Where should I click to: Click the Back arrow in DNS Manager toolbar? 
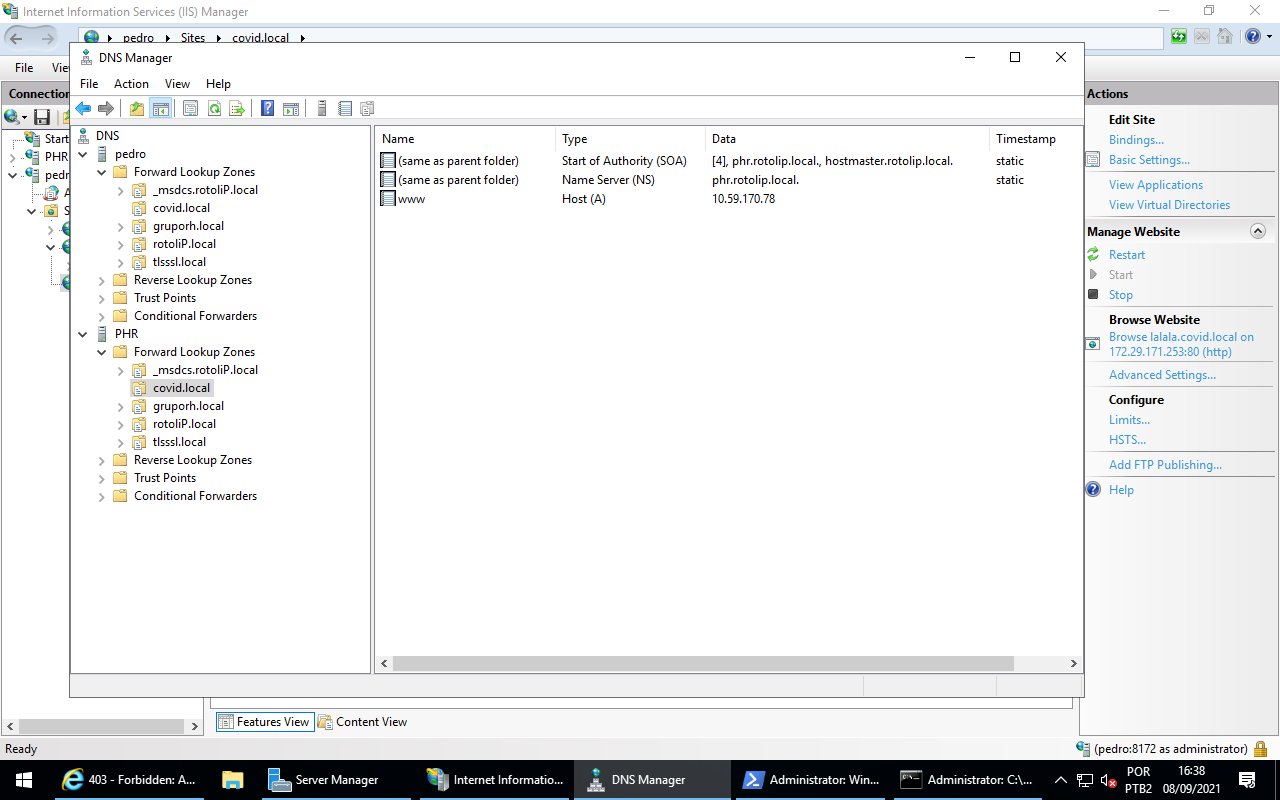(83, 108)
